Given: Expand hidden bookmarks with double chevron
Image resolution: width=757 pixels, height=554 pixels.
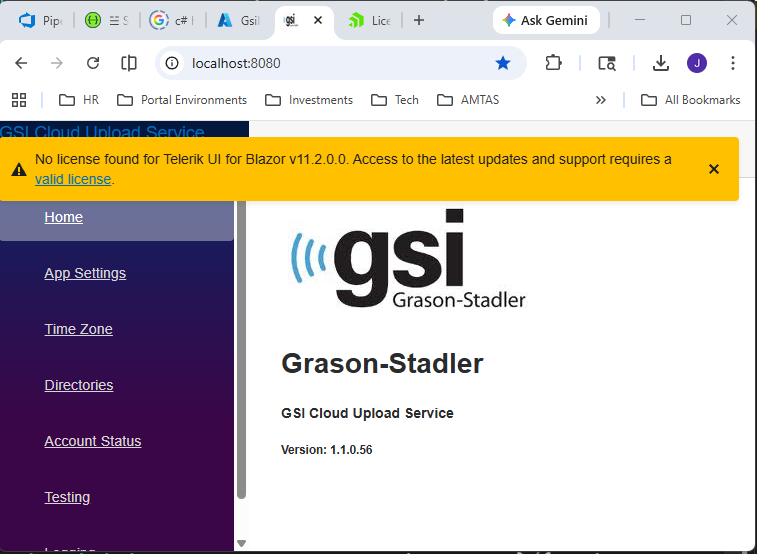Looking at the screenshot, I should [x=601, y=100].
